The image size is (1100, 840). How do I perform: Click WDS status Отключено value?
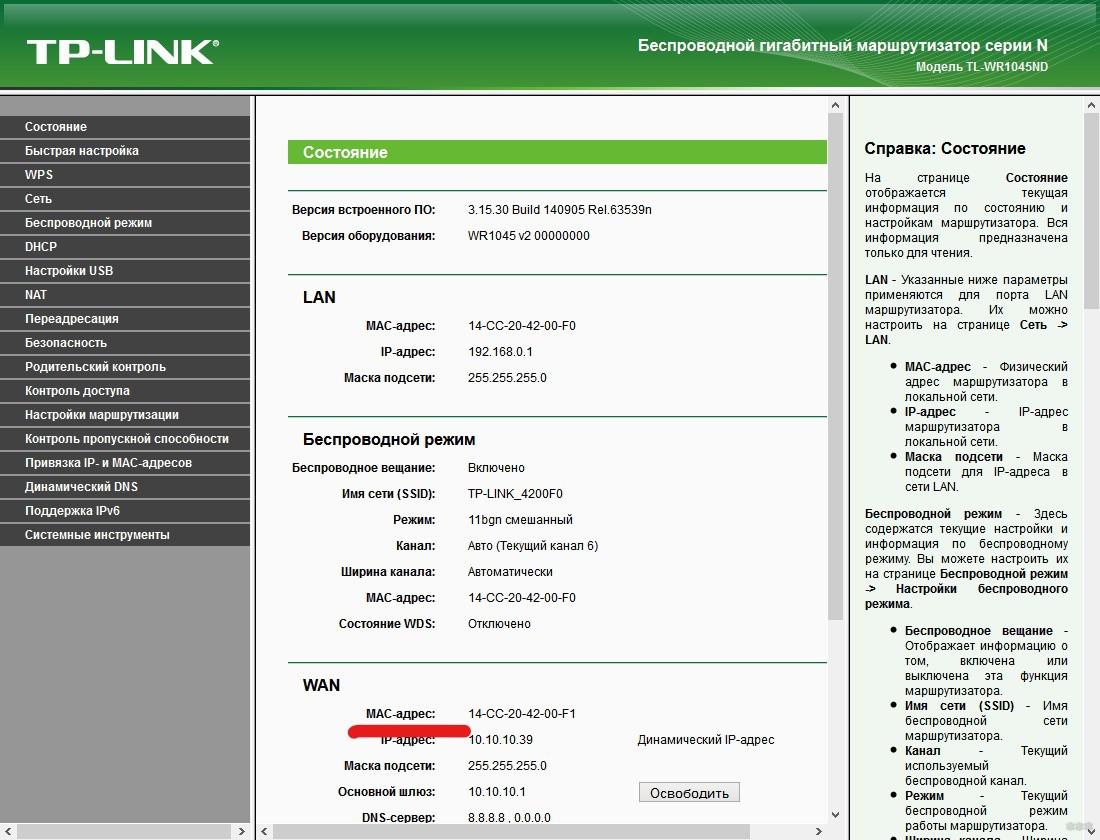coord(499,624)
